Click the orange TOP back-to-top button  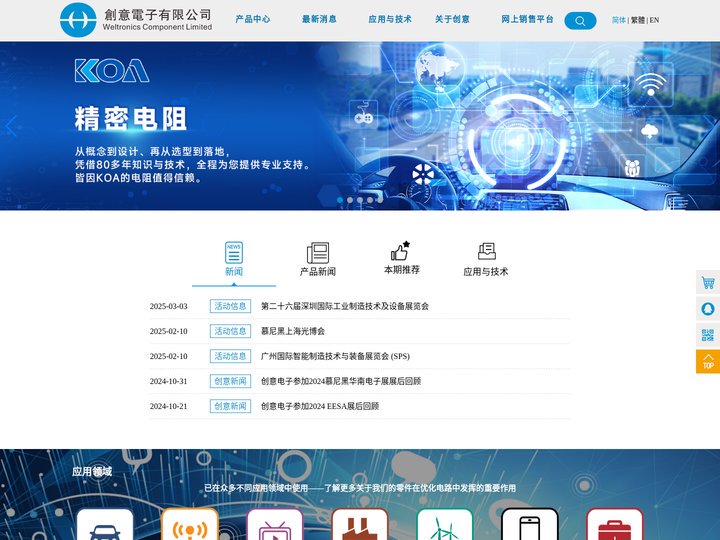point(708,361)
